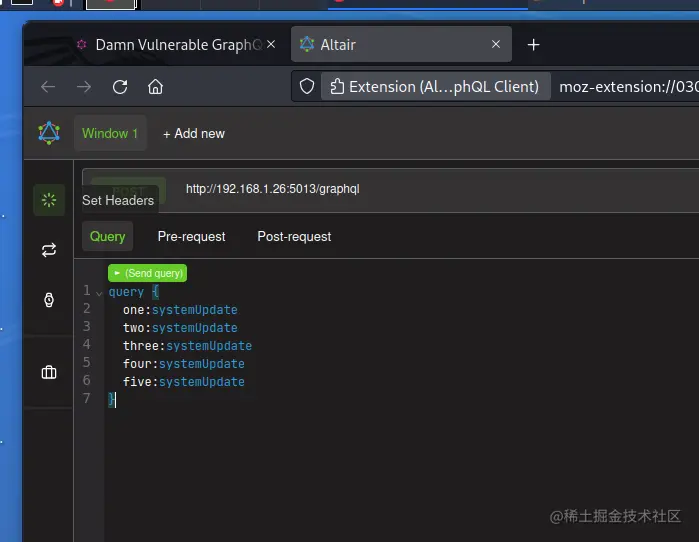Viewport: 699px width, 542px height.
Task: Click the browser forward arrow
Action: [84, 86]
